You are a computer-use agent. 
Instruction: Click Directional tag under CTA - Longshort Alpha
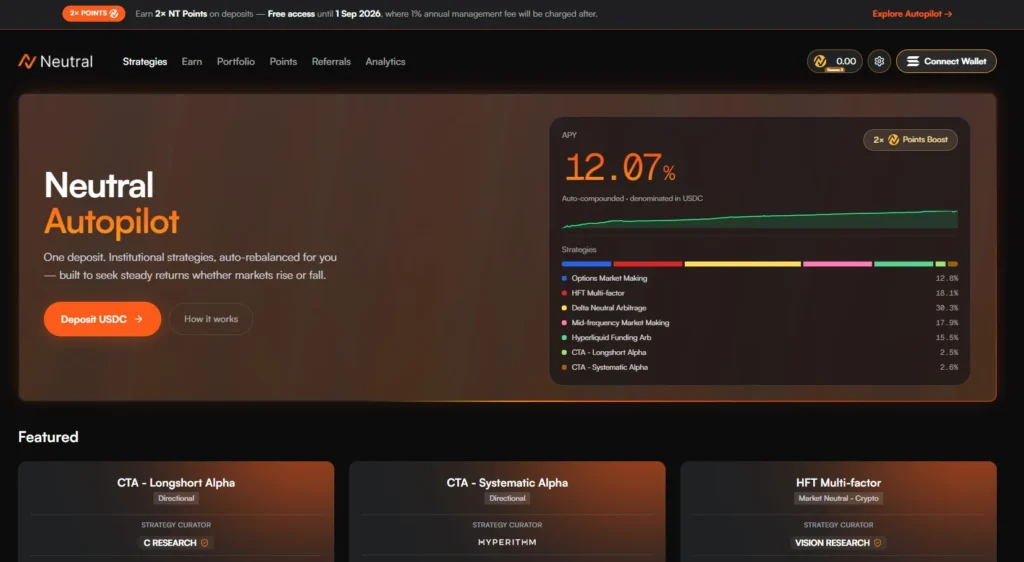pyautogui.click(x=176, y=498)
